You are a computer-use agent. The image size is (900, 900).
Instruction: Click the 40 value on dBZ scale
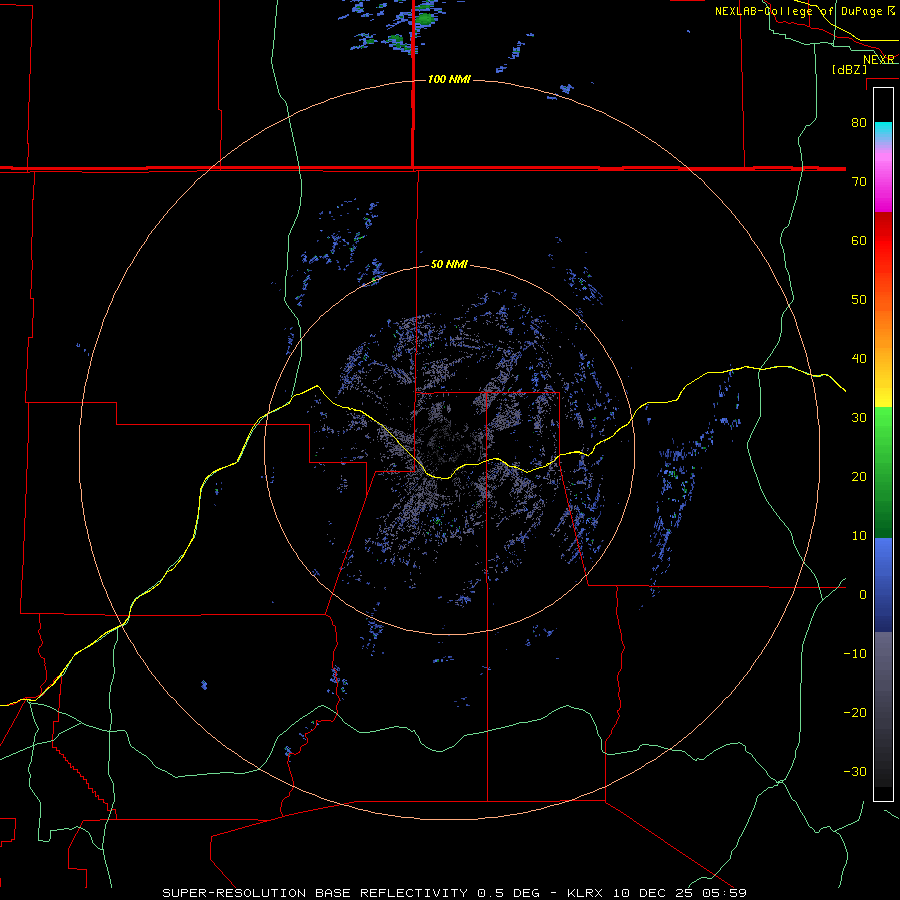click(859, 359)
